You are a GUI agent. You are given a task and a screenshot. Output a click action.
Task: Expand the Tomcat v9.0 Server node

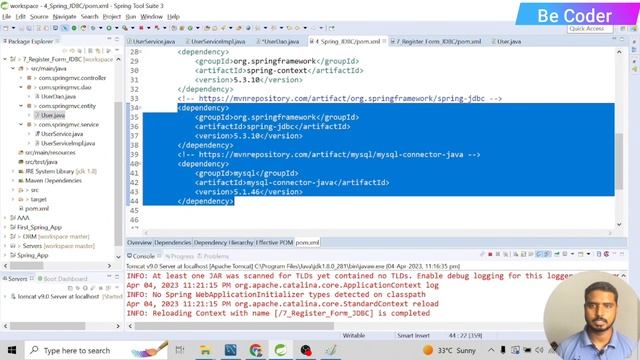(x=5, y=296)
